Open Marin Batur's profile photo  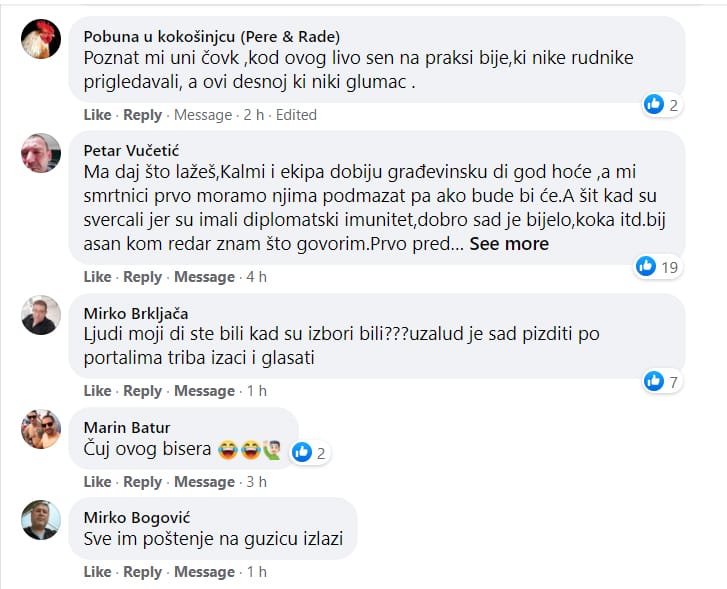pyautogui.click(x=42, y=430)
